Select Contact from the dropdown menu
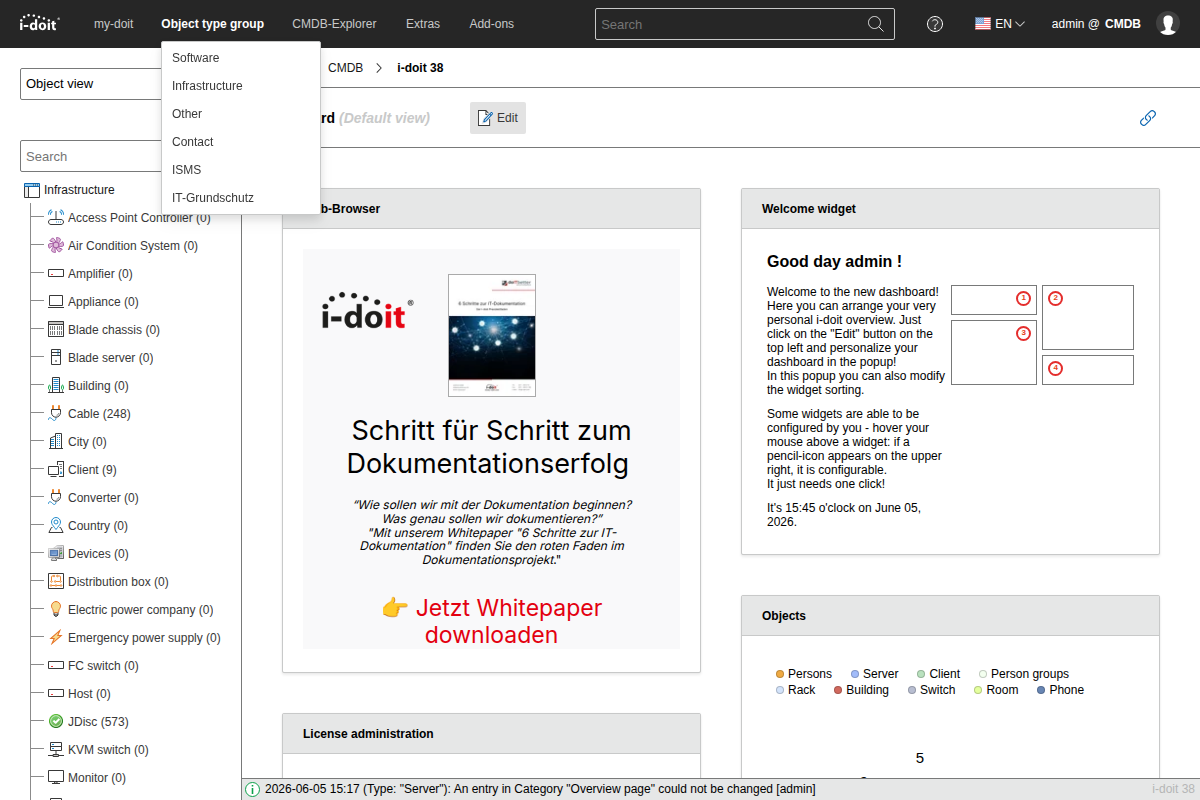The height and width of the screenshot is (800, 1200). tap(240, 142)
